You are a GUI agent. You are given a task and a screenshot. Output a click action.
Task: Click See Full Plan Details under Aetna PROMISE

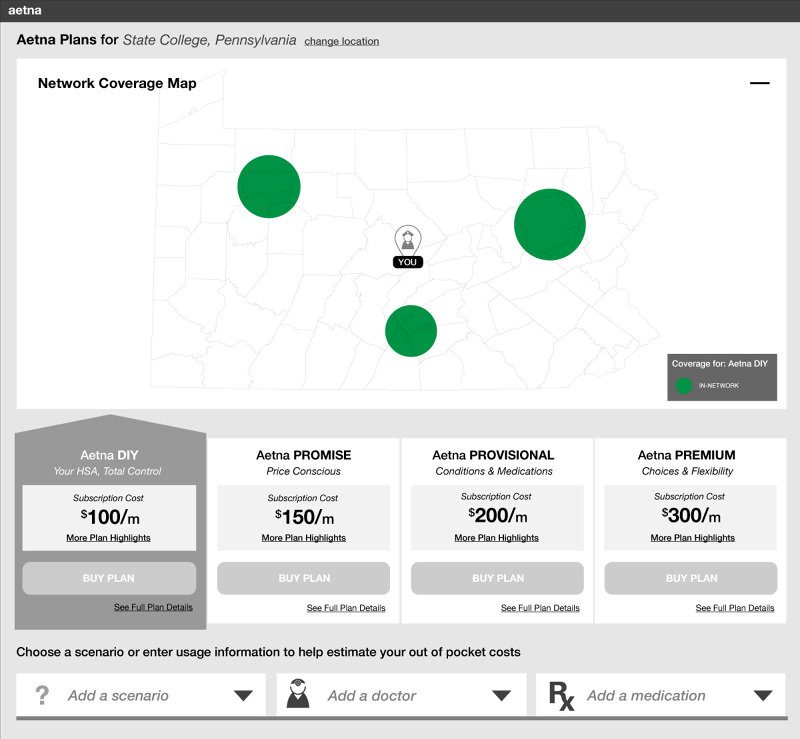tap(346, 607)
